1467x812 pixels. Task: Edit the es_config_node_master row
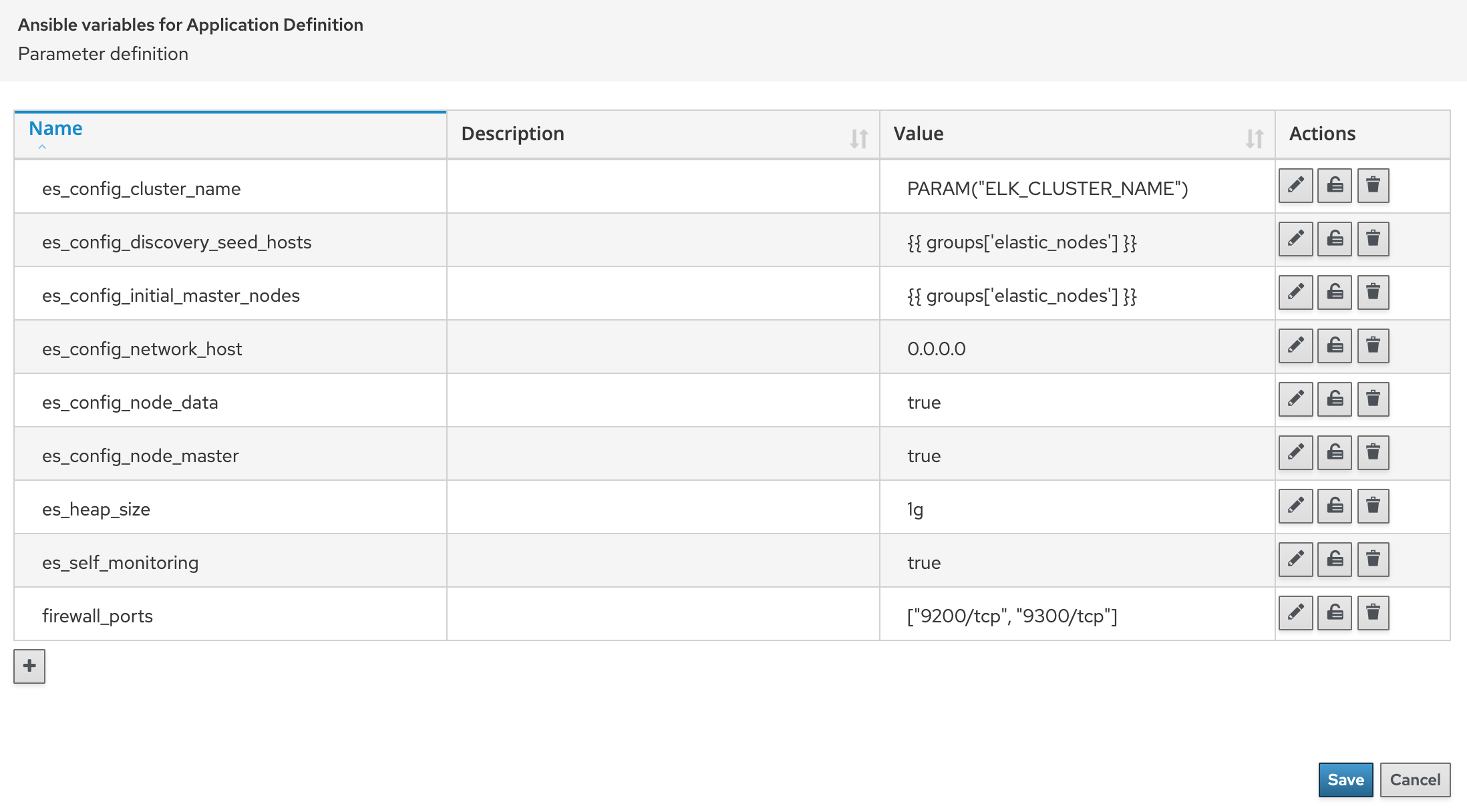point(1295,453)
